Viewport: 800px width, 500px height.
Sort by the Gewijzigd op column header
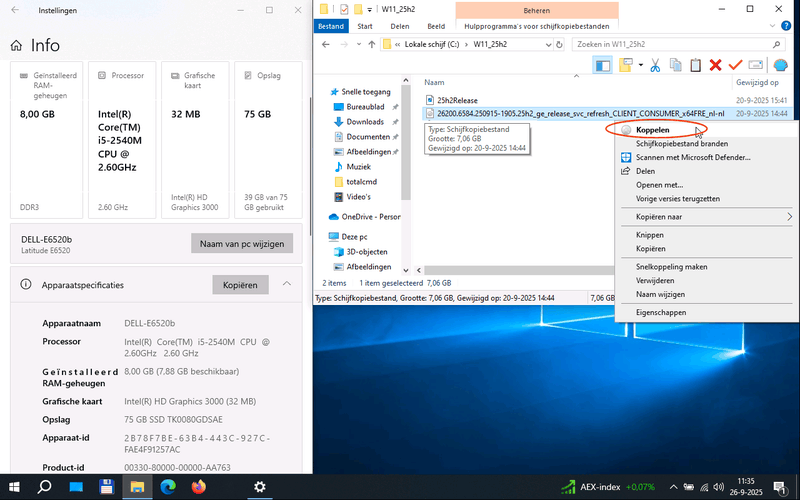click(x=757, y=82)
